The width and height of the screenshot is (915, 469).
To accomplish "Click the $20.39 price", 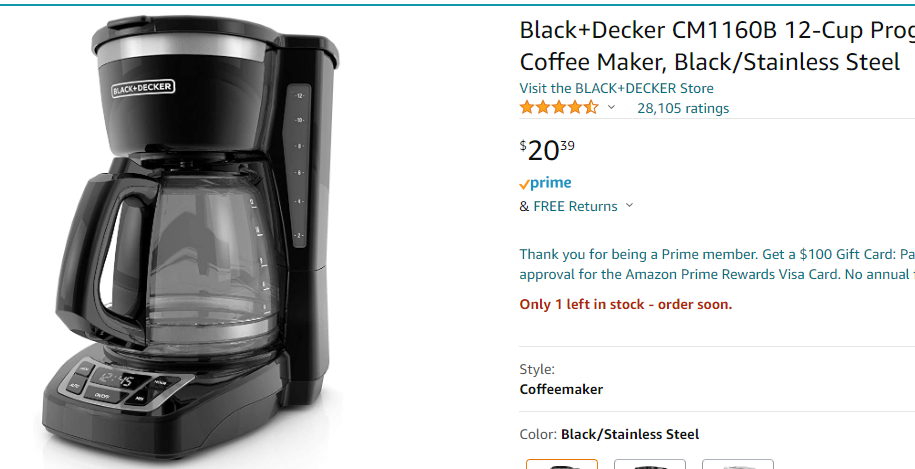I will click(x=547, y=150).
